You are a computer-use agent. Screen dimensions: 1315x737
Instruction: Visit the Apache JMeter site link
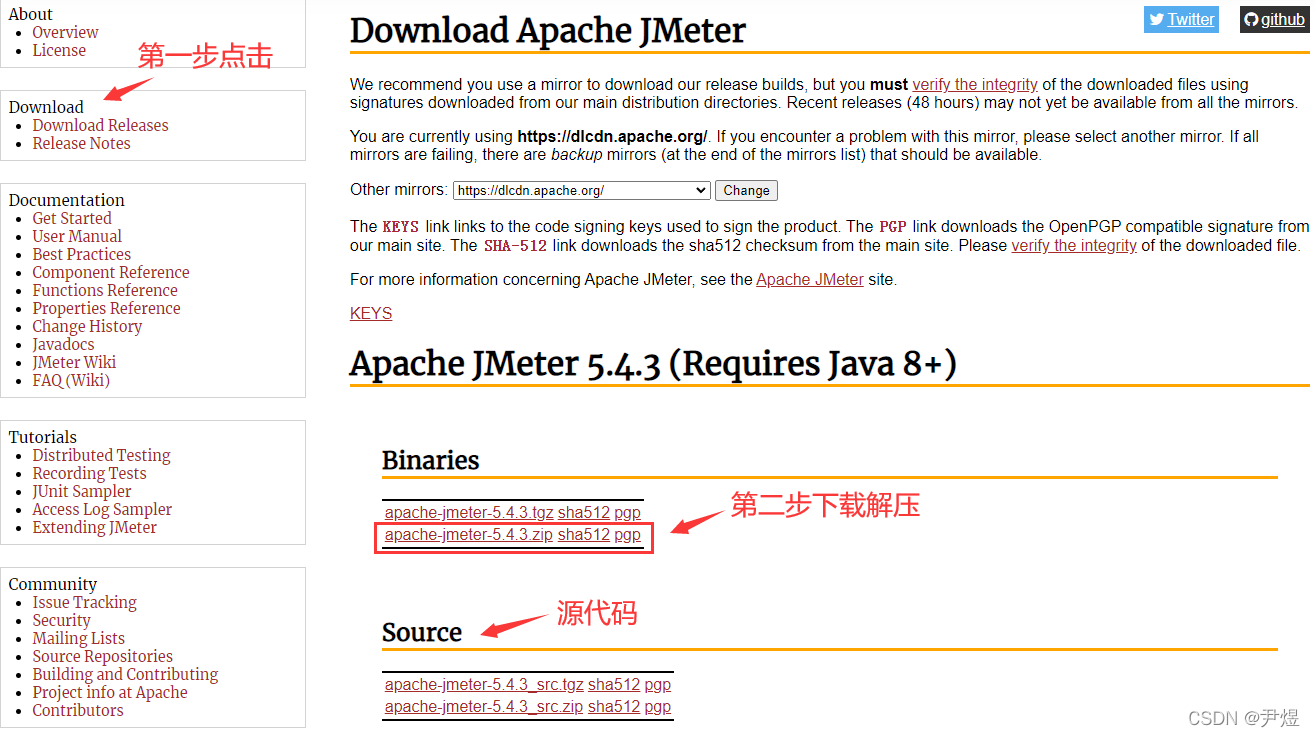pyautogui.click(x=810, y=279)
